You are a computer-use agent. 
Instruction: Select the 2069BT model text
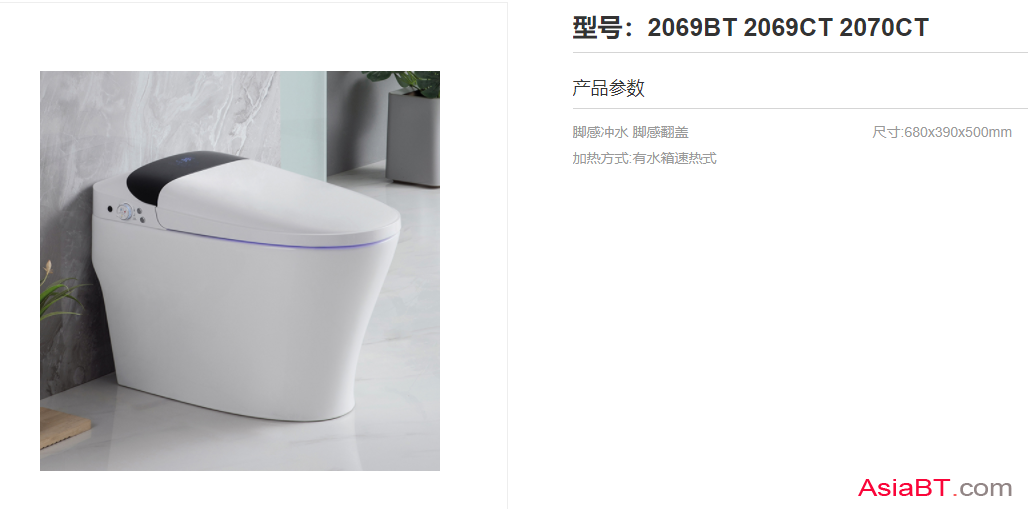(692, 28)
